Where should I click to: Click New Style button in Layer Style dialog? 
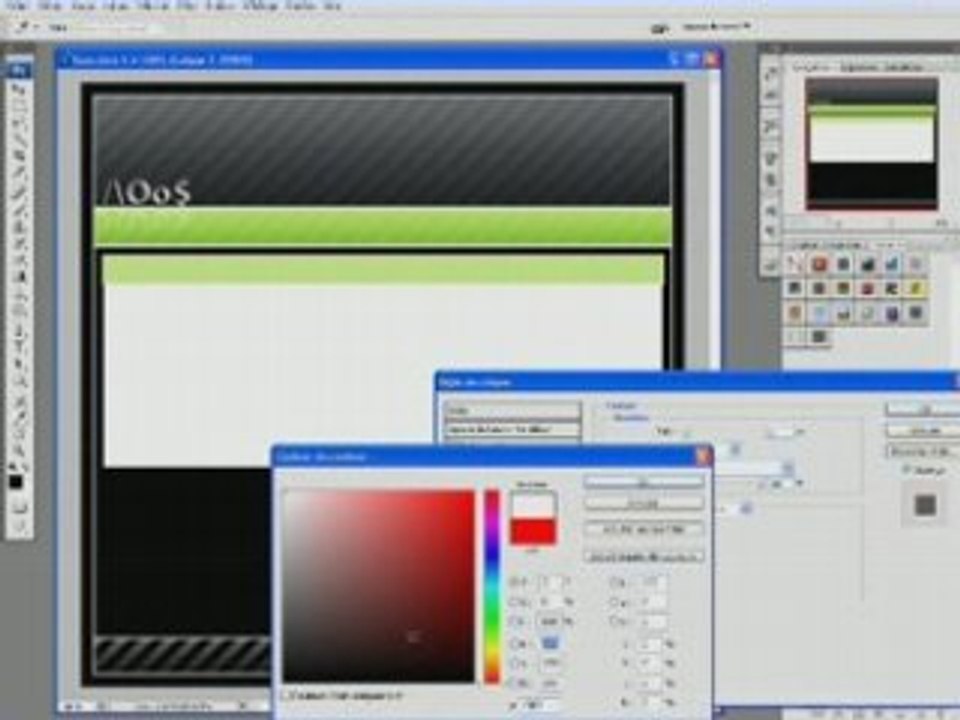[923, 452]
